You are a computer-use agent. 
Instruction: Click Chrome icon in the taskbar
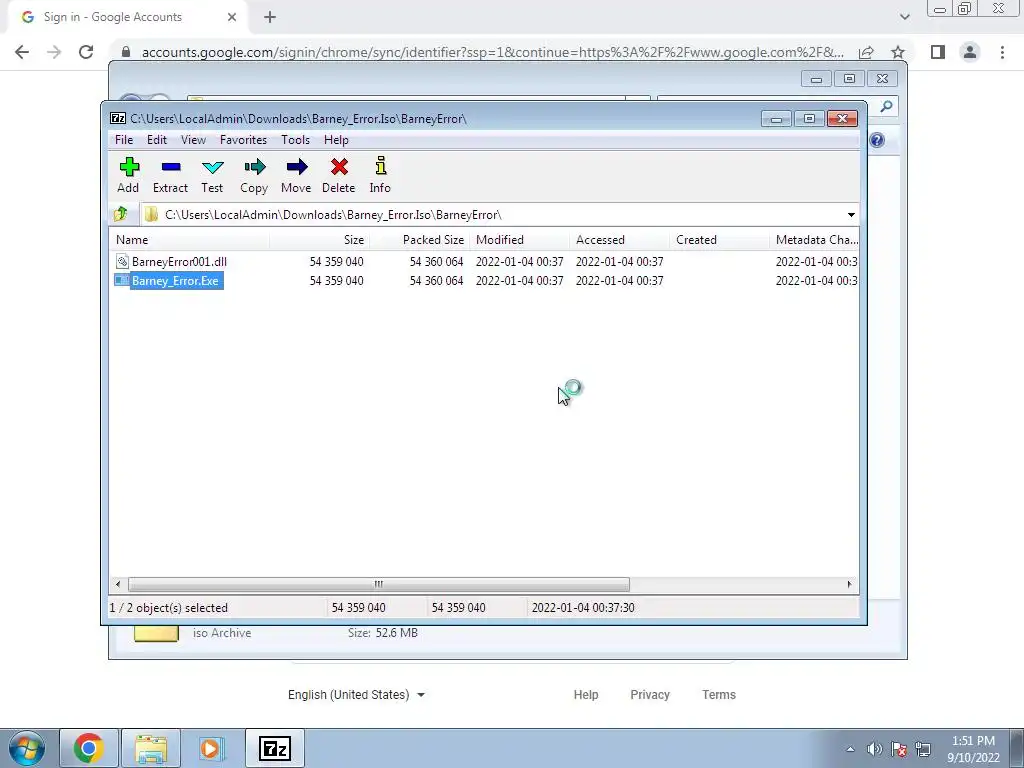[x=89, y=748]
